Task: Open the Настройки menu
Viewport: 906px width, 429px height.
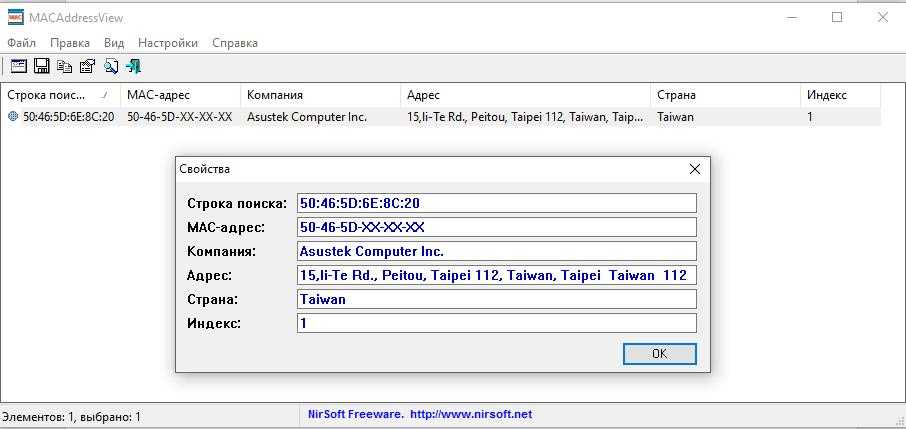Action: coord(167,43)
